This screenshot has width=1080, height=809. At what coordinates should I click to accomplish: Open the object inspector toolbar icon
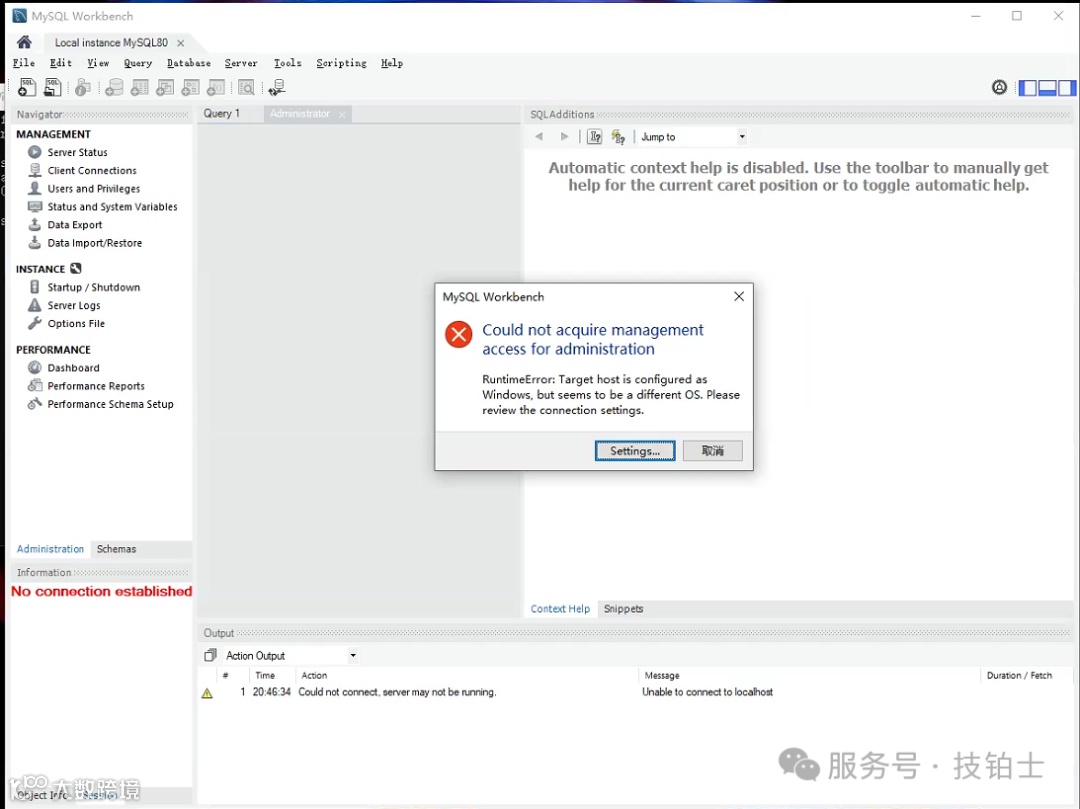click(83, 87)
